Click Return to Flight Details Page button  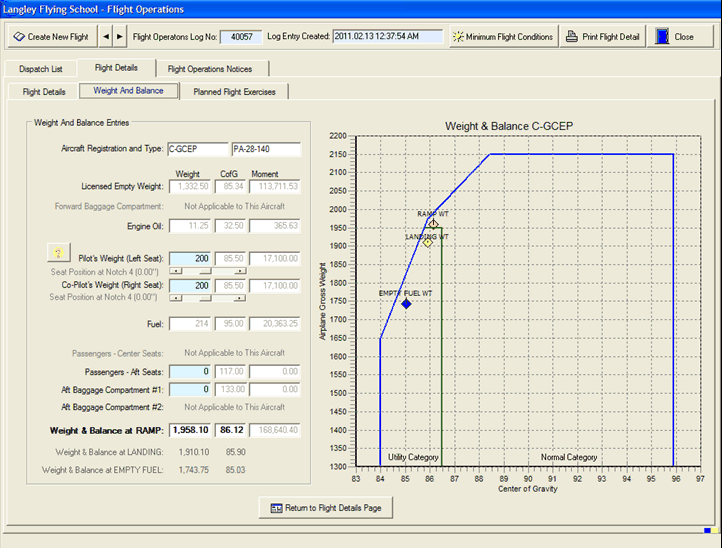[326, 508]
